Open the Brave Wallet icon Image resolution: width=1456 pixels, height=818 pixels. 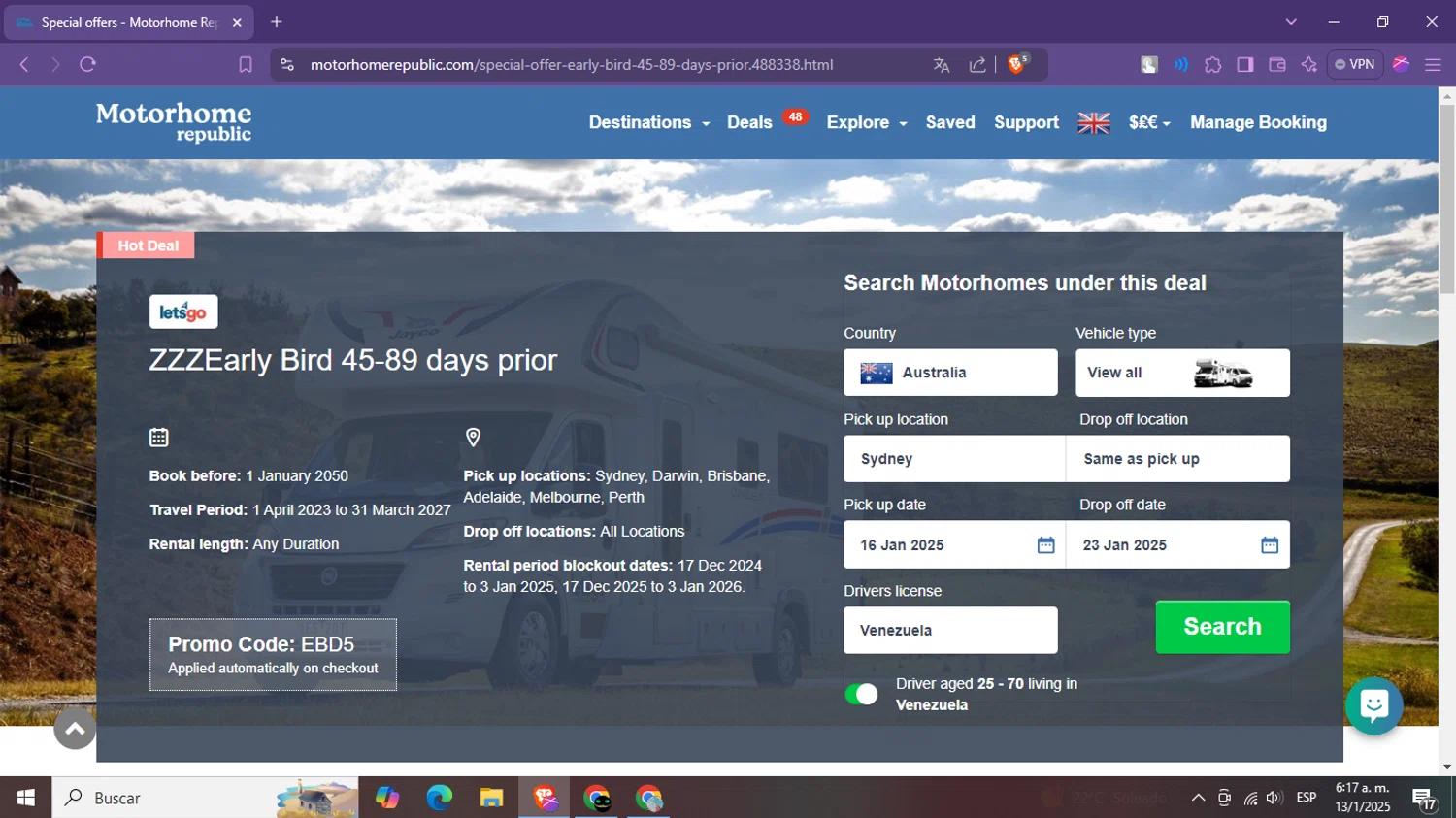point(1277,65)
